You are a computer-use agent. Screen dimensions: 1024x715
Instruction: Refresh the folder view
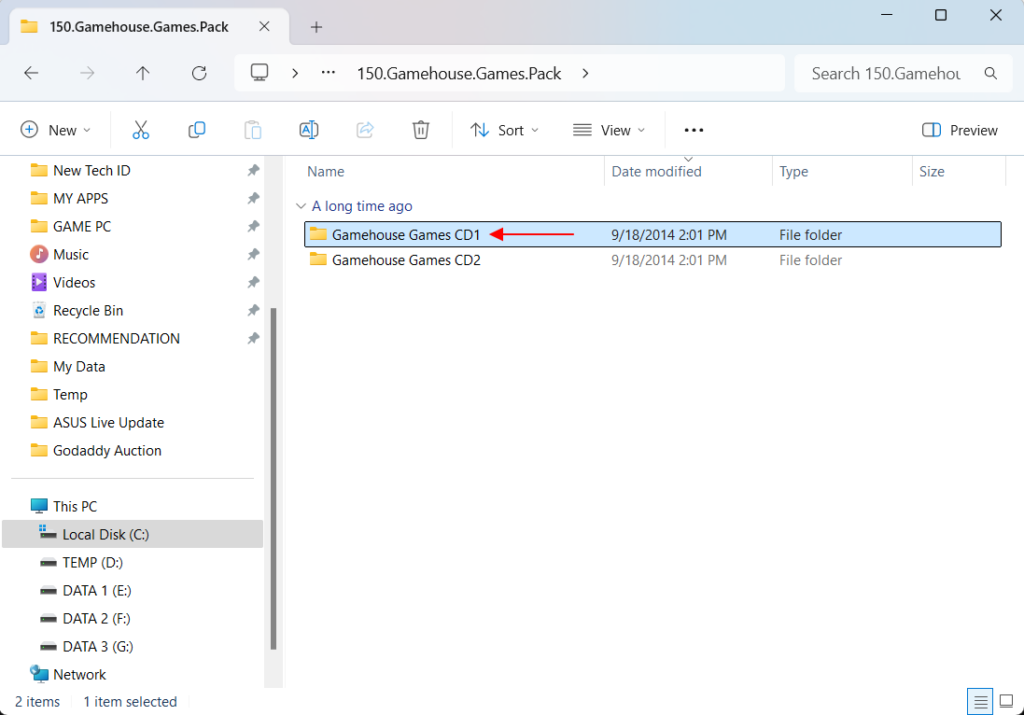point(198,72)
